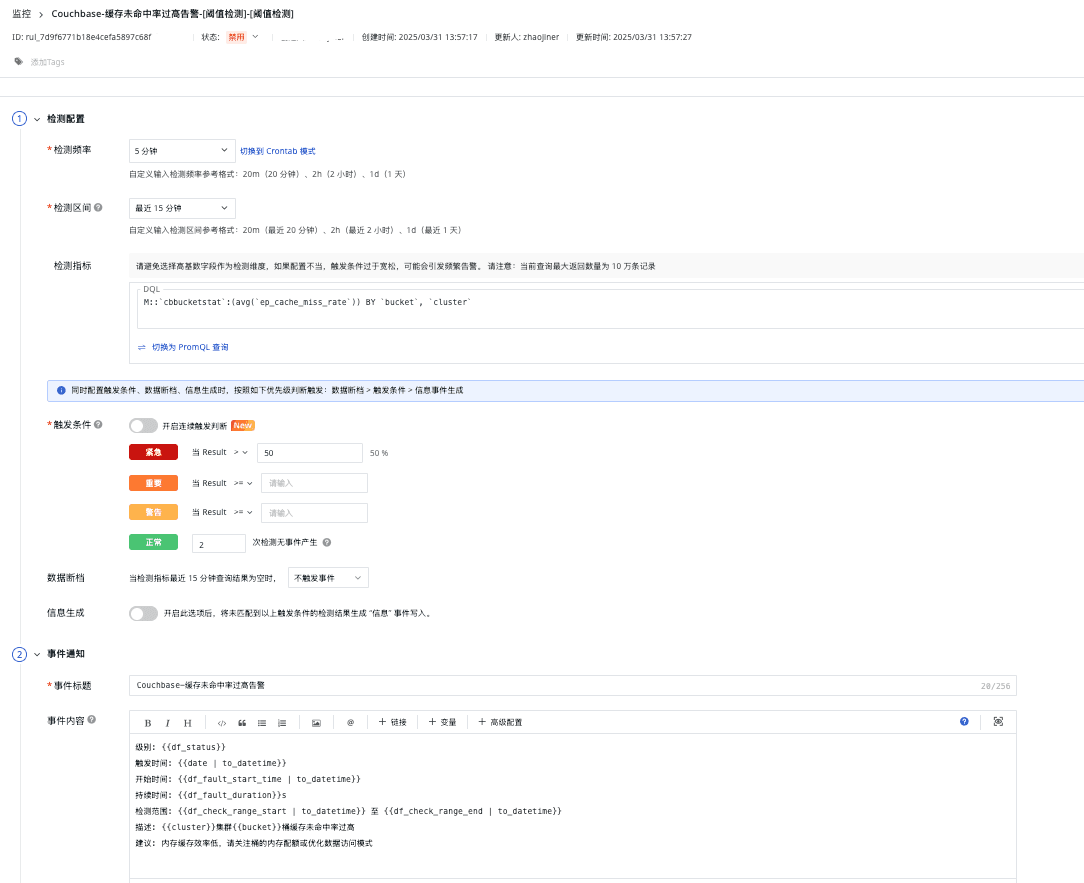The image size is (1084, 883).
Task: Click the red 紧急 level badge
Action: point(153,452)
